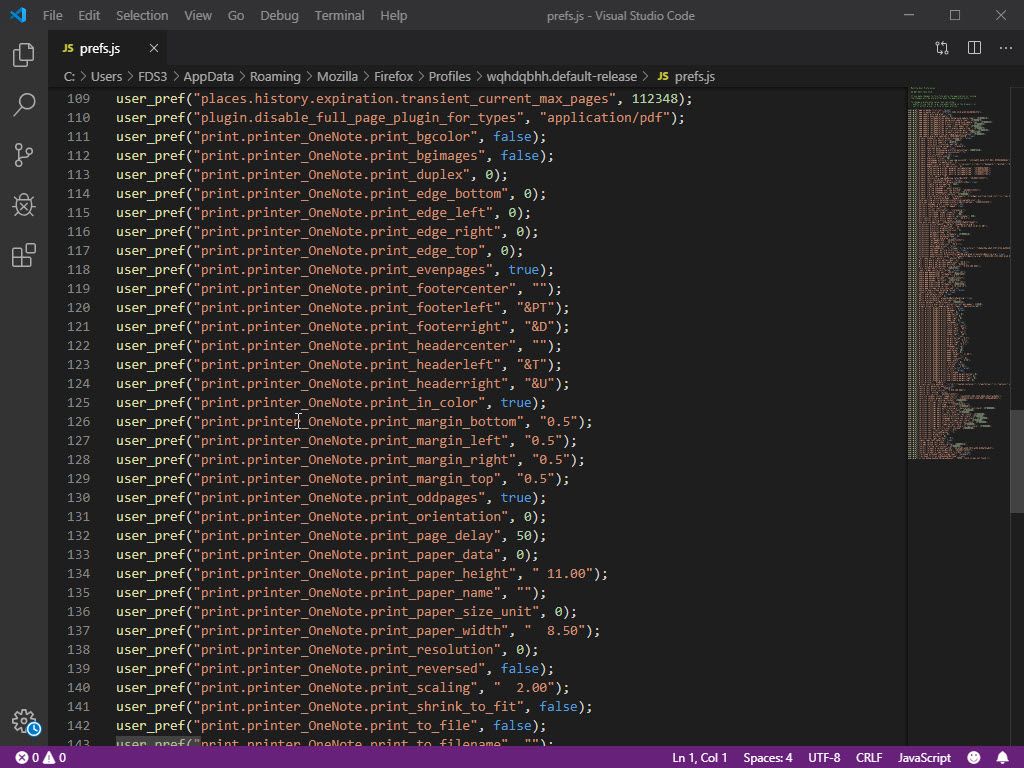Split the editor to the right
Screen dimensions: 1024x768
[974, 48]
